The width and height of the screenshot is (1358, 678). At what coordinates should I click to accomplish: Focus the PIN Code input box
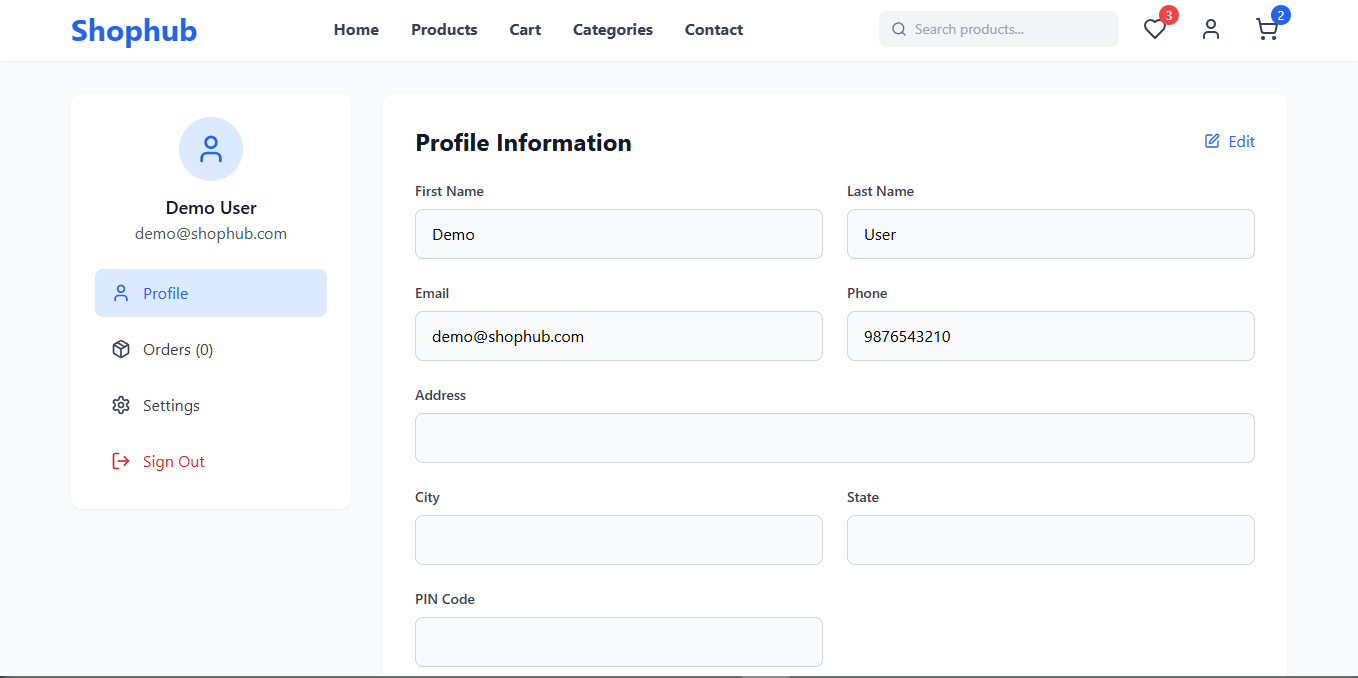[618, 642]
